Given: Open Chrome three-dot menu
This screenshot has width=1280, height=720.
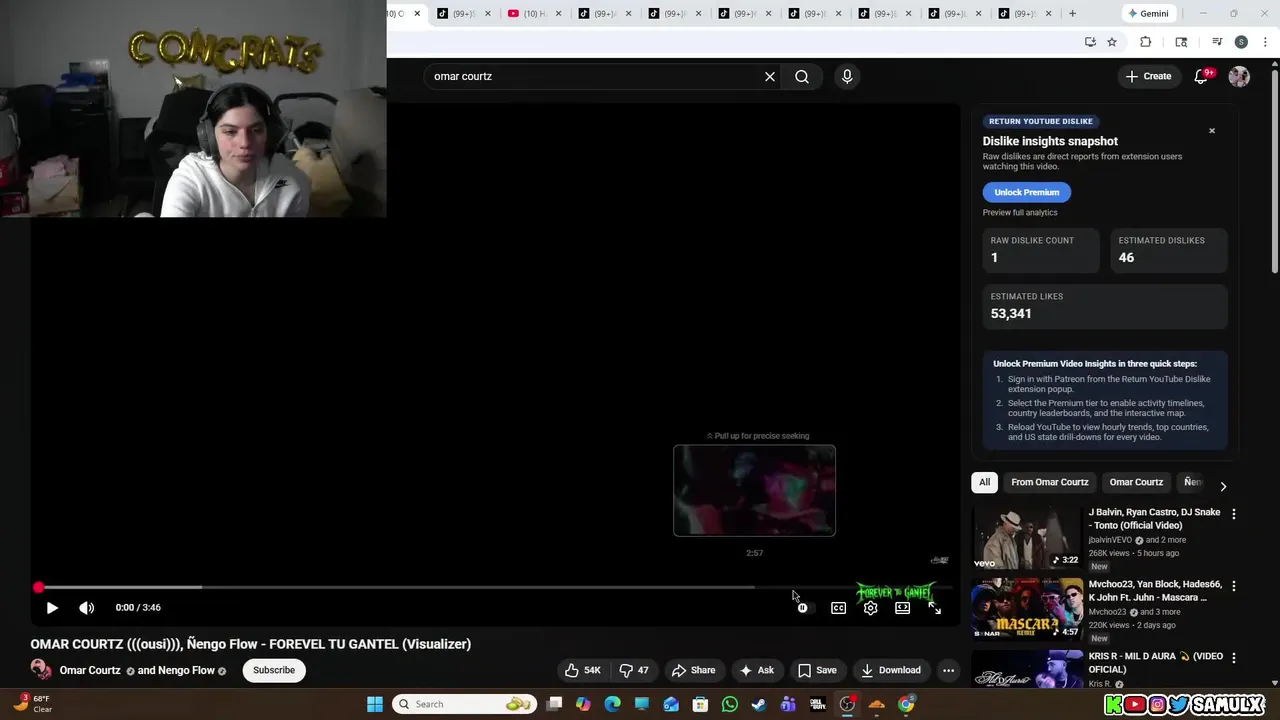Looking at the screenshot, I should coord(1266,42).
